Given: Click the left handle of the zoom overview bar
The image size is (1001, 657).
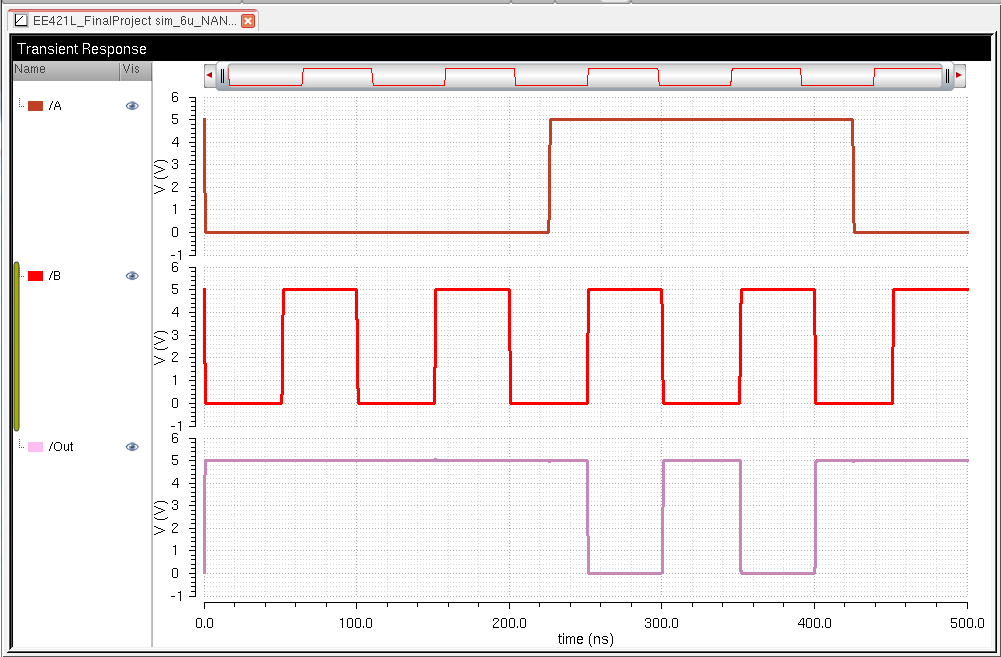Looking at the screenshot, I should pos(223,75).
